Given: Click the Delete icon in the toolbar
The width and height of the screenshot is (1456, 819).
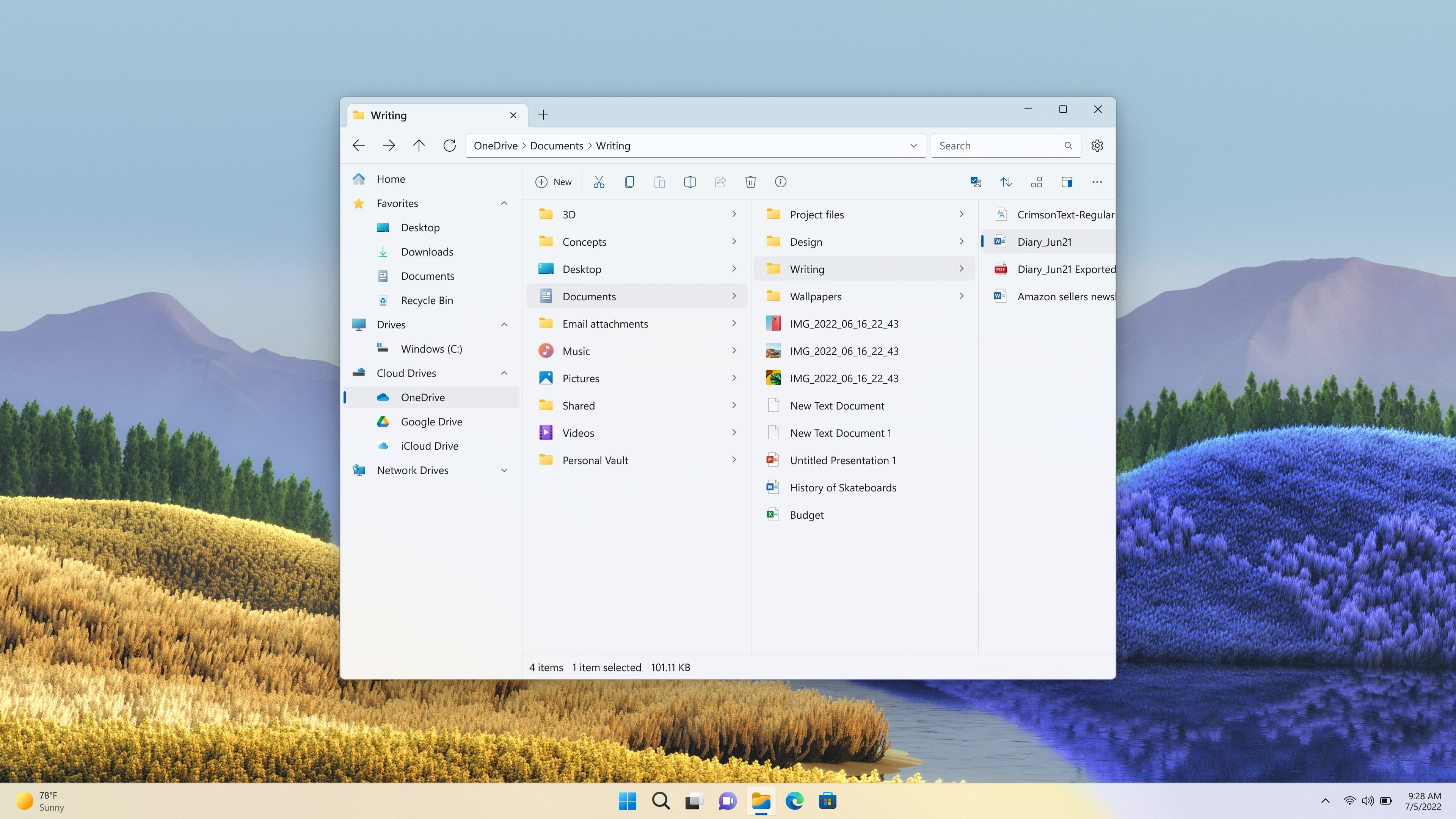Looking at the screenshot, I should (x=751, y=182).
